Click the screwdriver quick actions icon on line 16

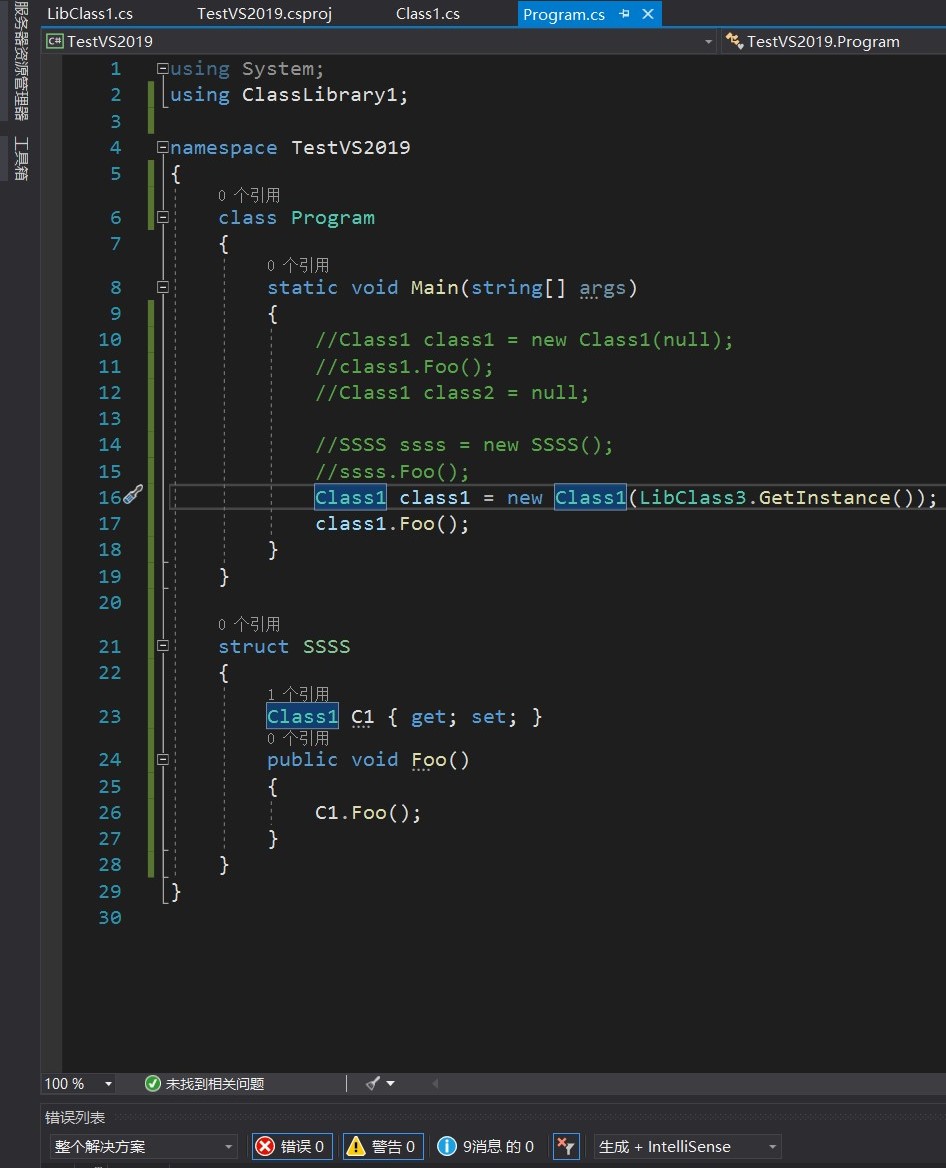[134, 495]
